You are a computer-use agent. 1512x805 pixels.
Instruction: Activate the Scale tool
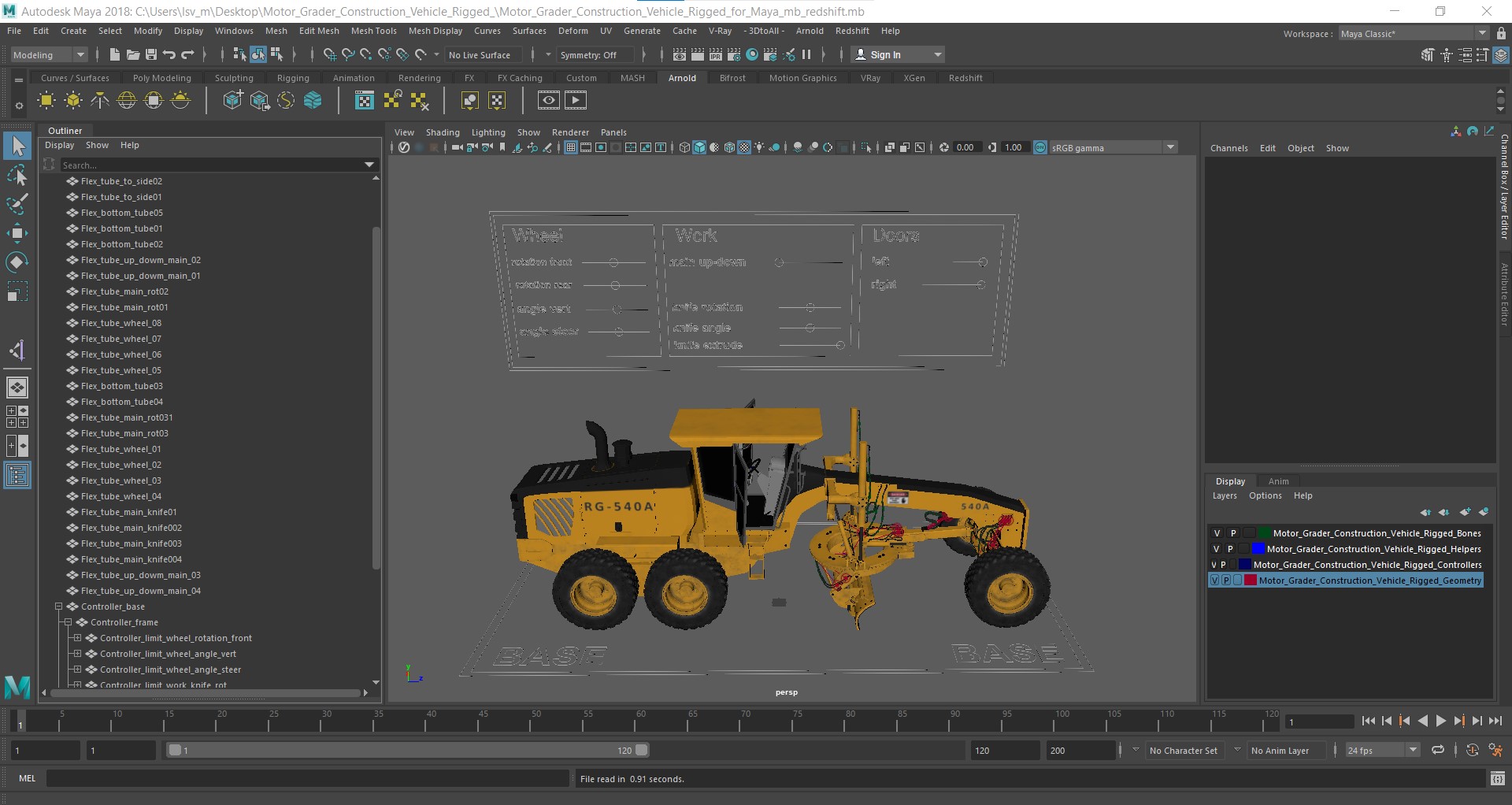17,291
